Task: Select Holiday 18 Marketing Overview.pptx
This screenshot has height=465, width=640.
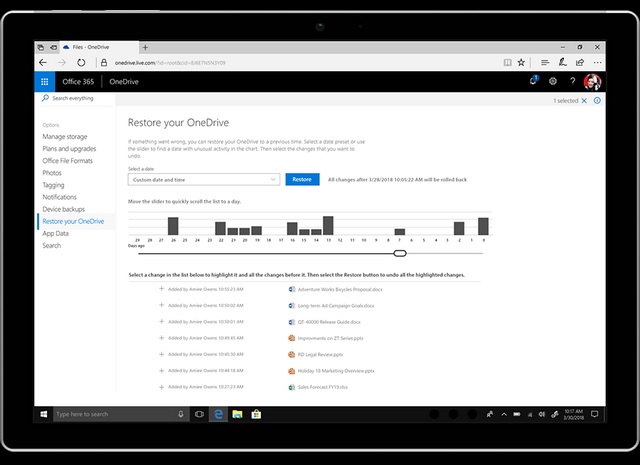Action: coord(336,371)
